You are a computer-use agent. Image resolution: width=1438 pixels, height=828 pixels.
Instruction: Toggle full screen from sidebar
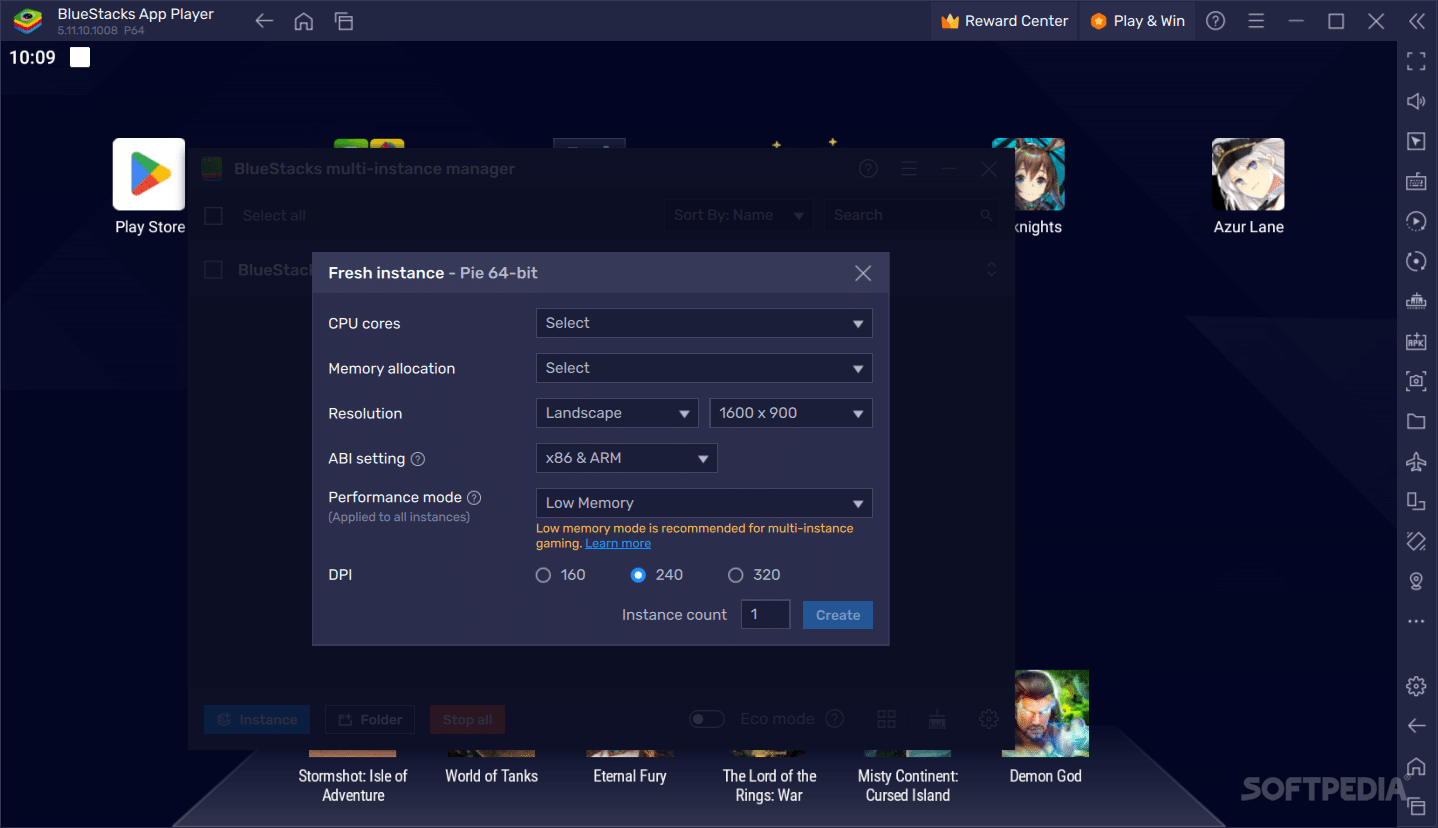(x=1416, y=61)
